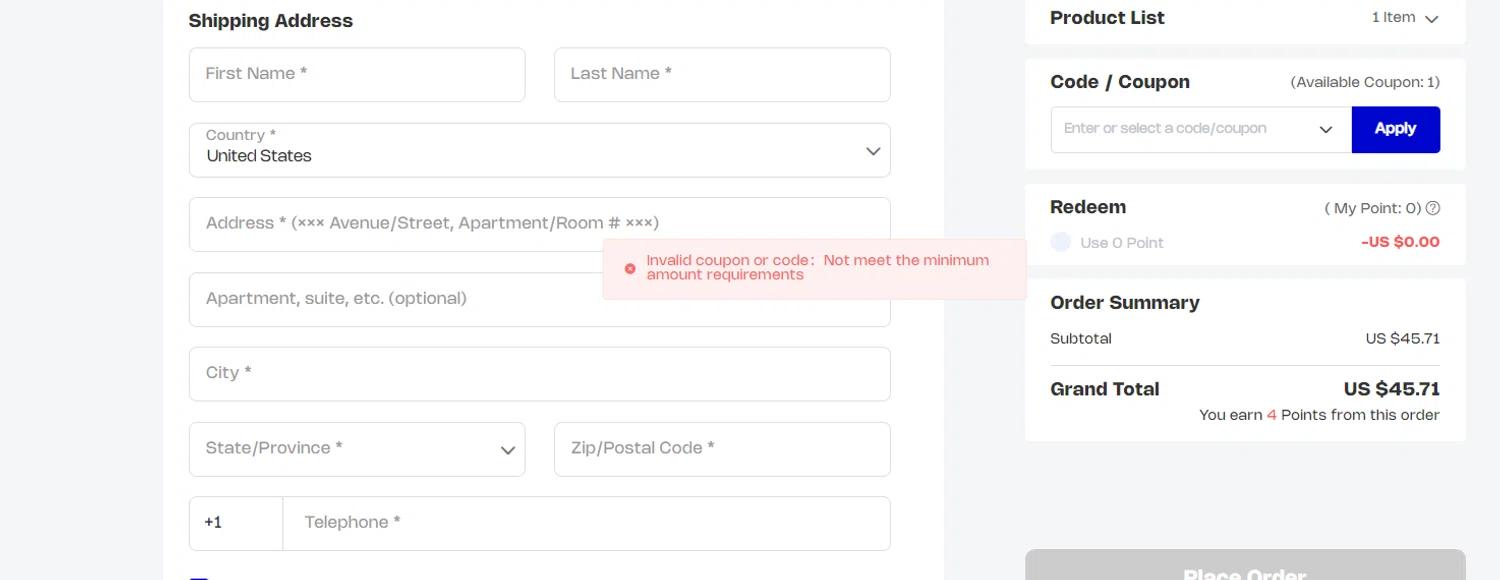Focus the Zip/Postal Code field
This screenshot has height=580, width=1500.
722,449
